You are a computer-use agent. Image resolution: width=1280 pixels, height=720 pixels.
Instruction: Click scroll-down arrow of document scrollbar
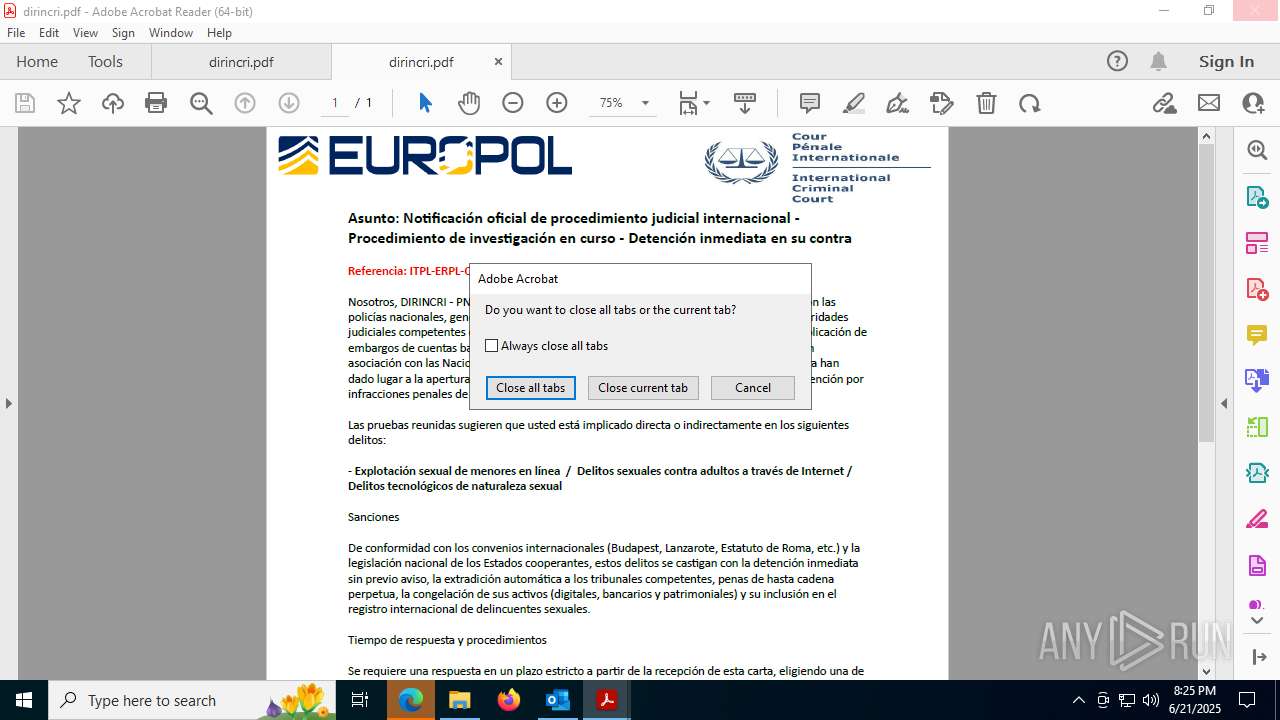click(x=1206, y=671)
